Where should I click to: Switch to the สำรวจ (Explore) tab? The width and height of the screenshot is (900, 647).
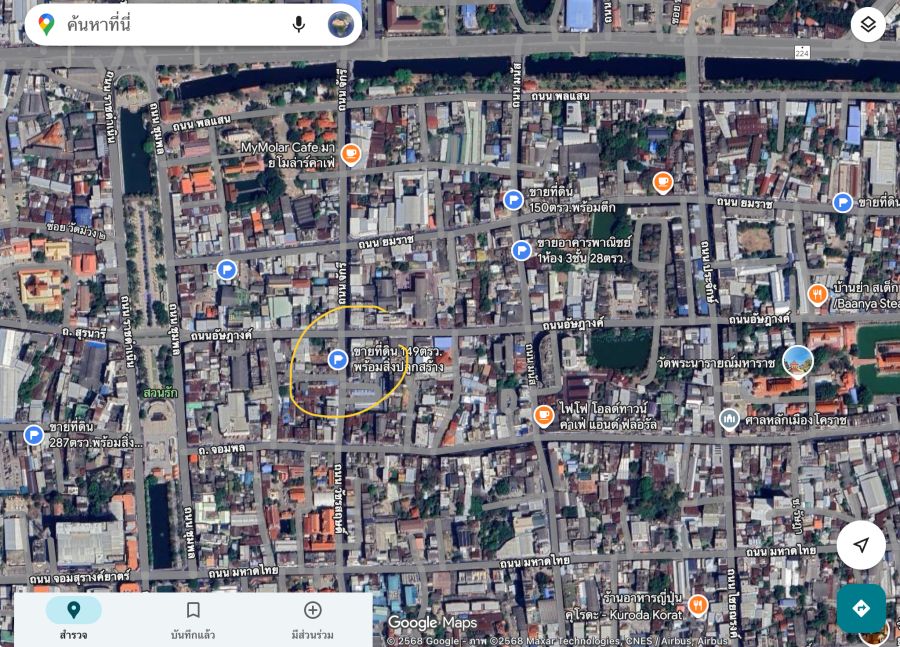pyautogui.click(x=73, y=618)
